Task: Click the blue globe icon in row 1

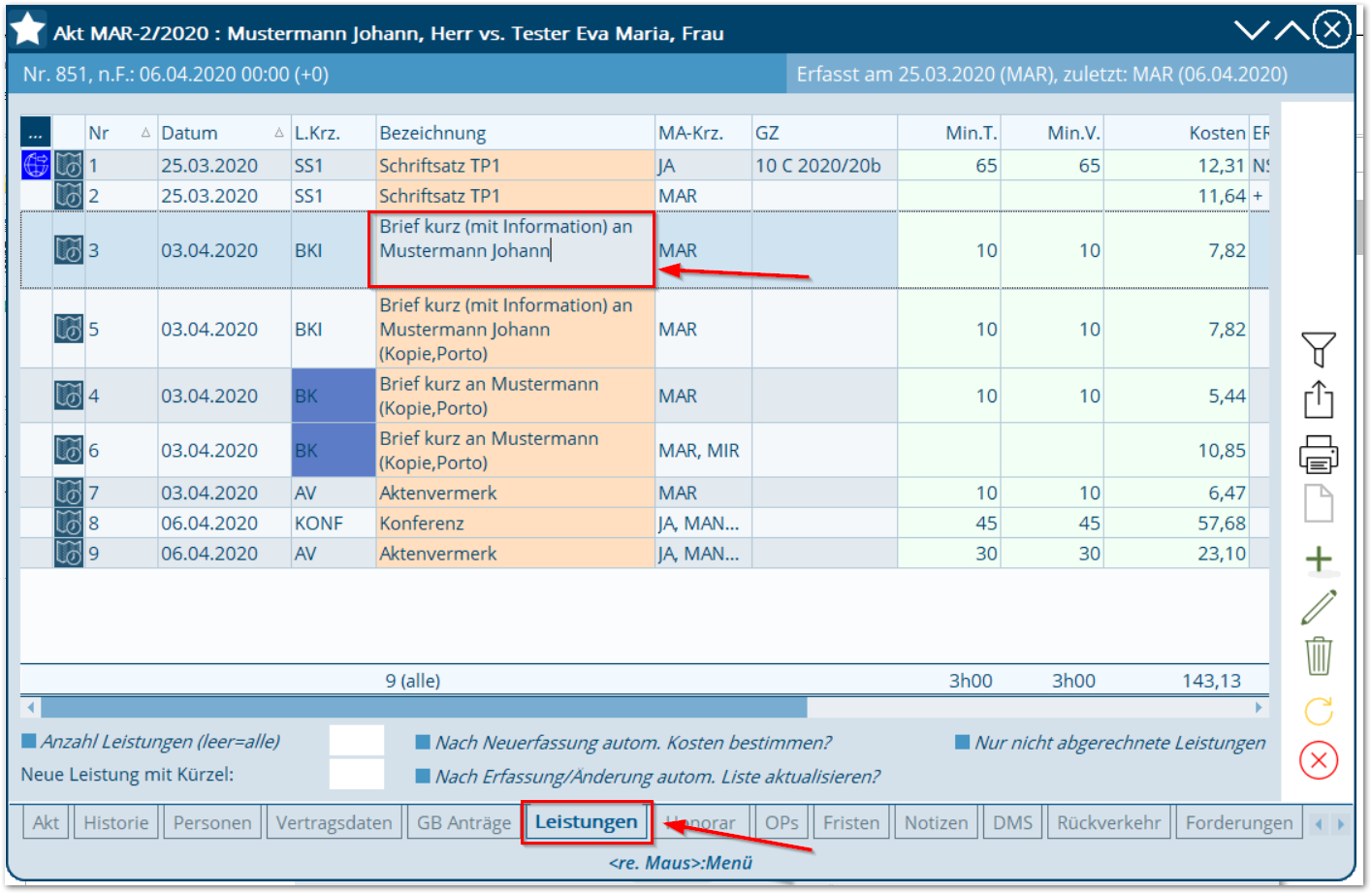Action: (x=36, y=165)
